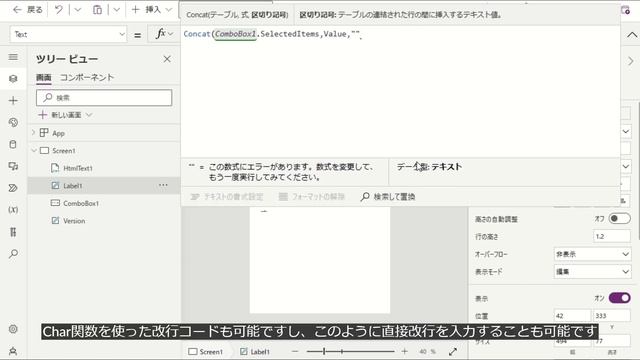
Task: Open the undo history dropdown arrow
Action: tap(78, 10)
